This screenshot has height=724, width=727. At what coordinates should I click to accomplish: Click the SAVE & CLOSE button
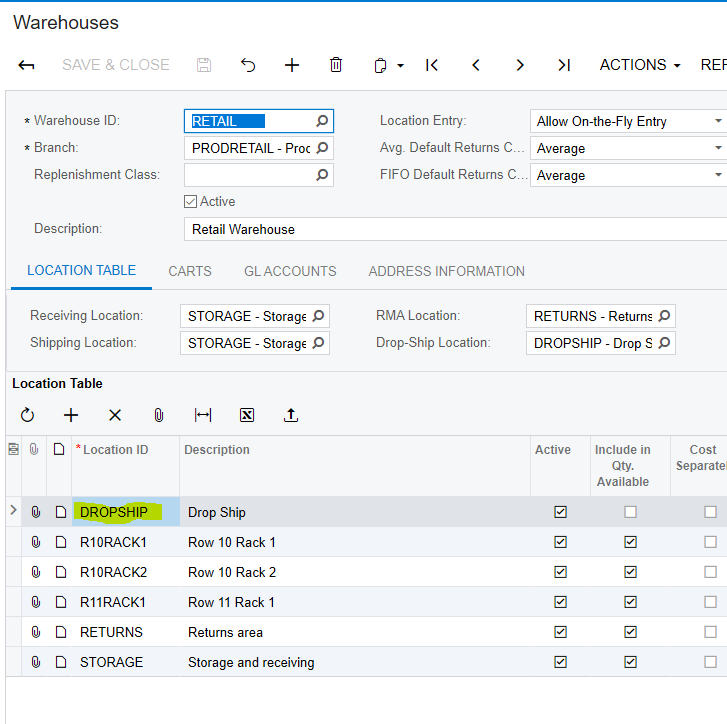point(116,65)
